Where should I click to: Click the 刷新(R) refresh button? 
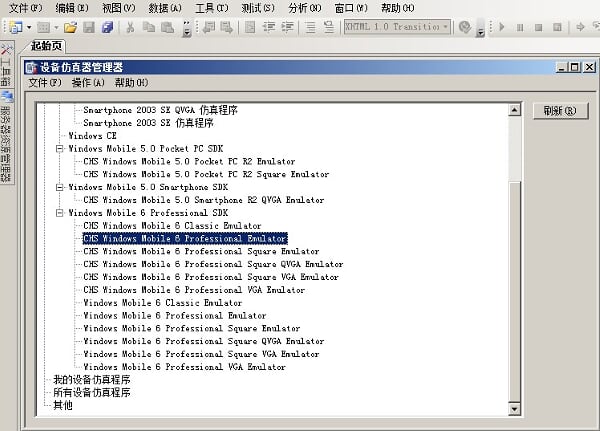pos(561,111)
